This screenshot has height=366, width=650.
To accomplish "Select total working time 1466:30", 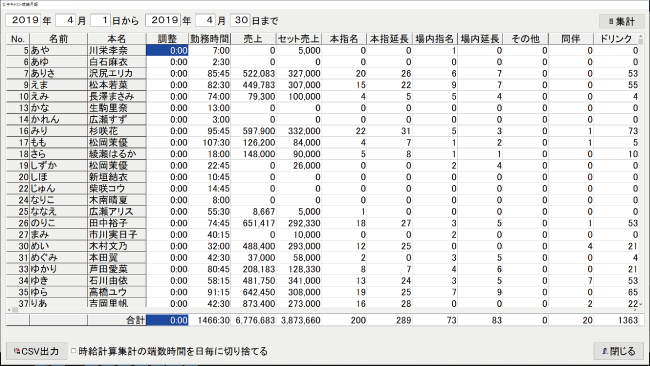I will 210,320.
